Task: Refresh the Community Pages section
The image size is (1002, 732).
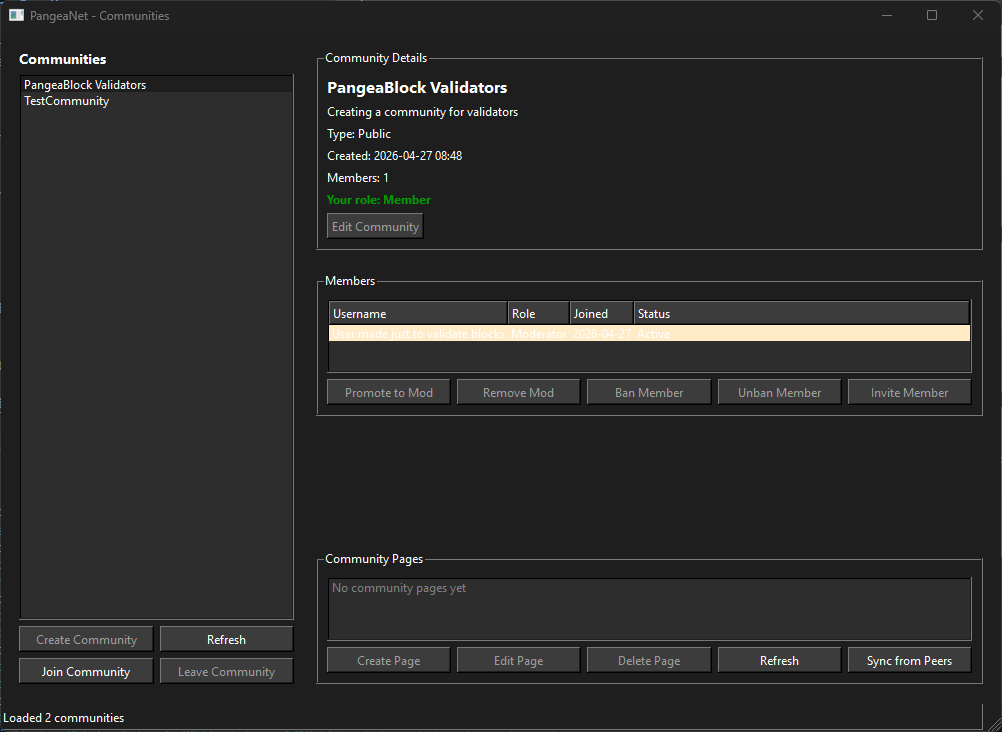Action: [x=779, y=660]
